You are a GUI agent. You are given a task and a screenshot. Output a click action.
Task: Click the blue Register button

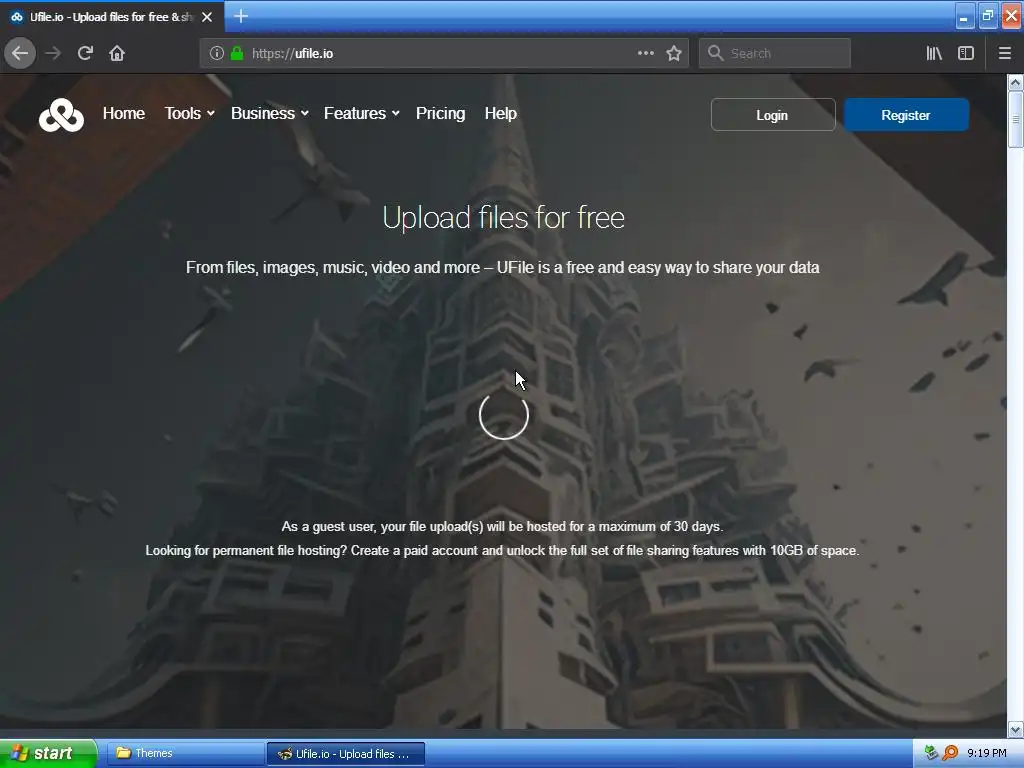pos(906,115)
